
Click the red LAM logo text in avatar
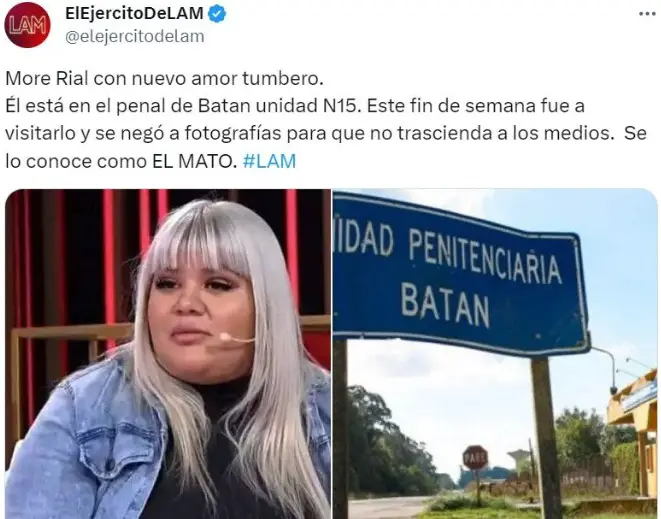point(27,25)
